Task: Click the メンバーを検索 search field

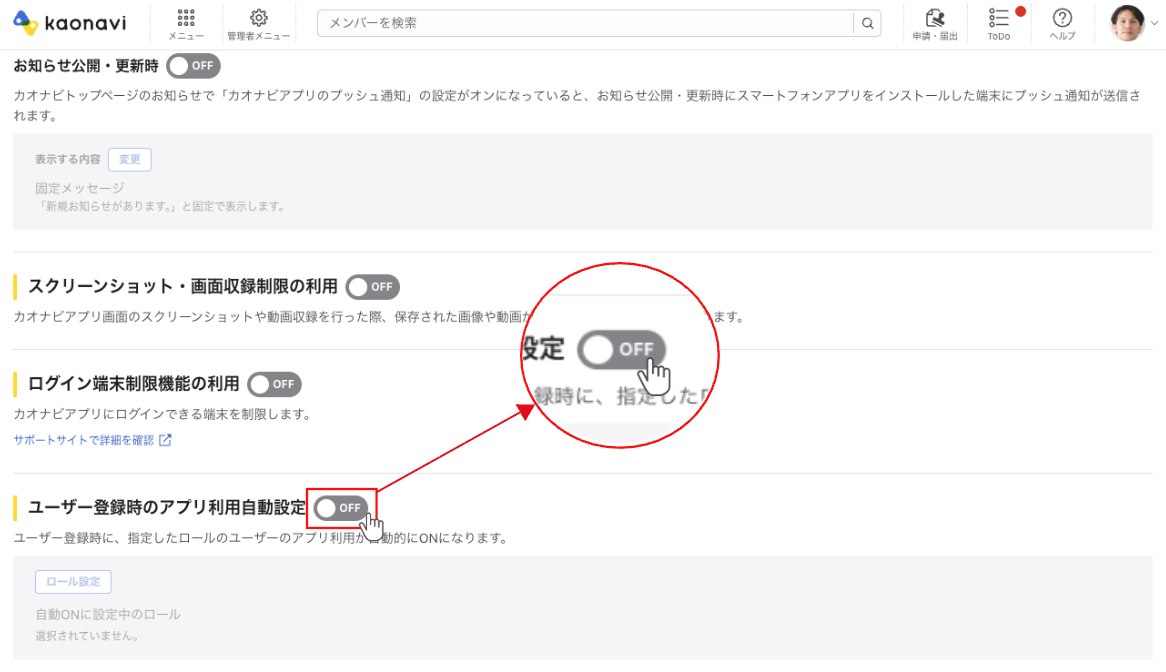Action: click(584, 23)
